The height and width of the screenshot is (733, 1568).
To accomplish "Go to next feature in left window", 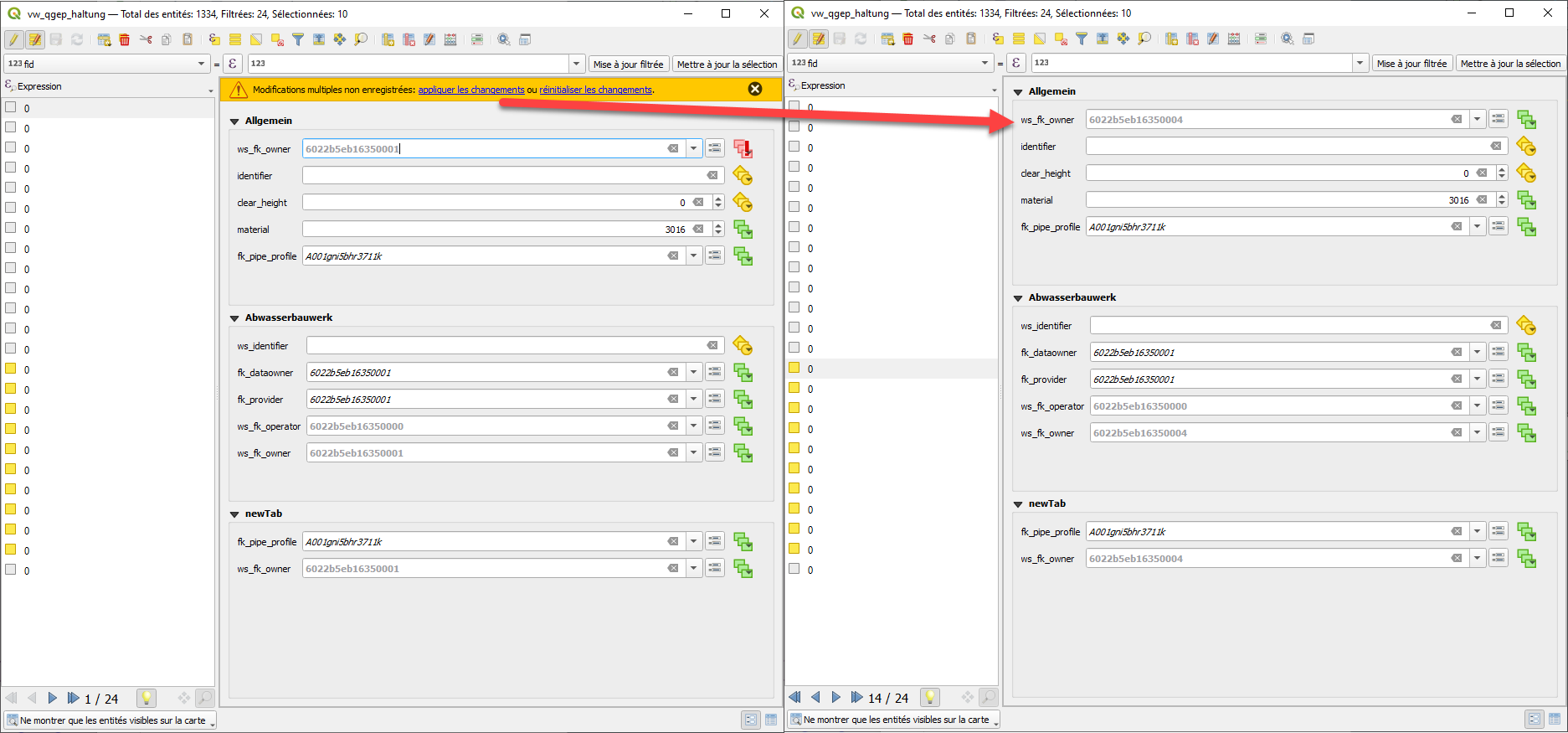I will tap(53, 698).
